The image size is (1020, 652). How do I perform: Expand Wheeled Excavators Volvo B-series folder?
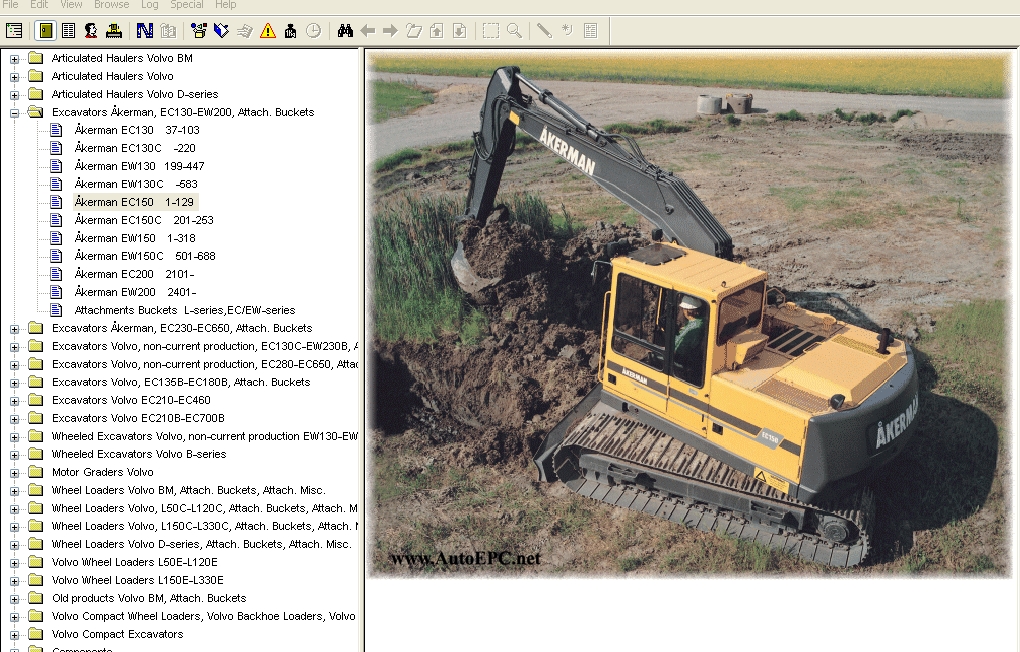(14, 455)
